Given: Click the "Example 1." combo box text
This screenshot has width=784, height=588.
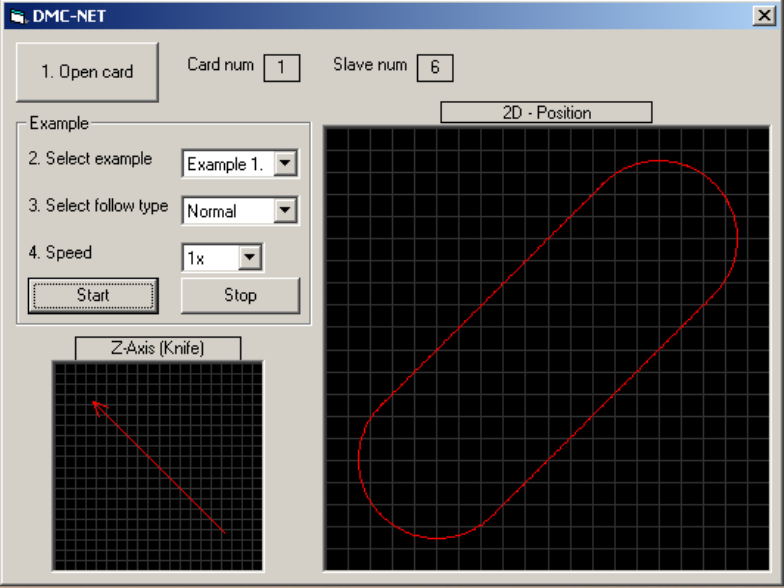Looking at the screenshot, I should [x=227, y=164].
